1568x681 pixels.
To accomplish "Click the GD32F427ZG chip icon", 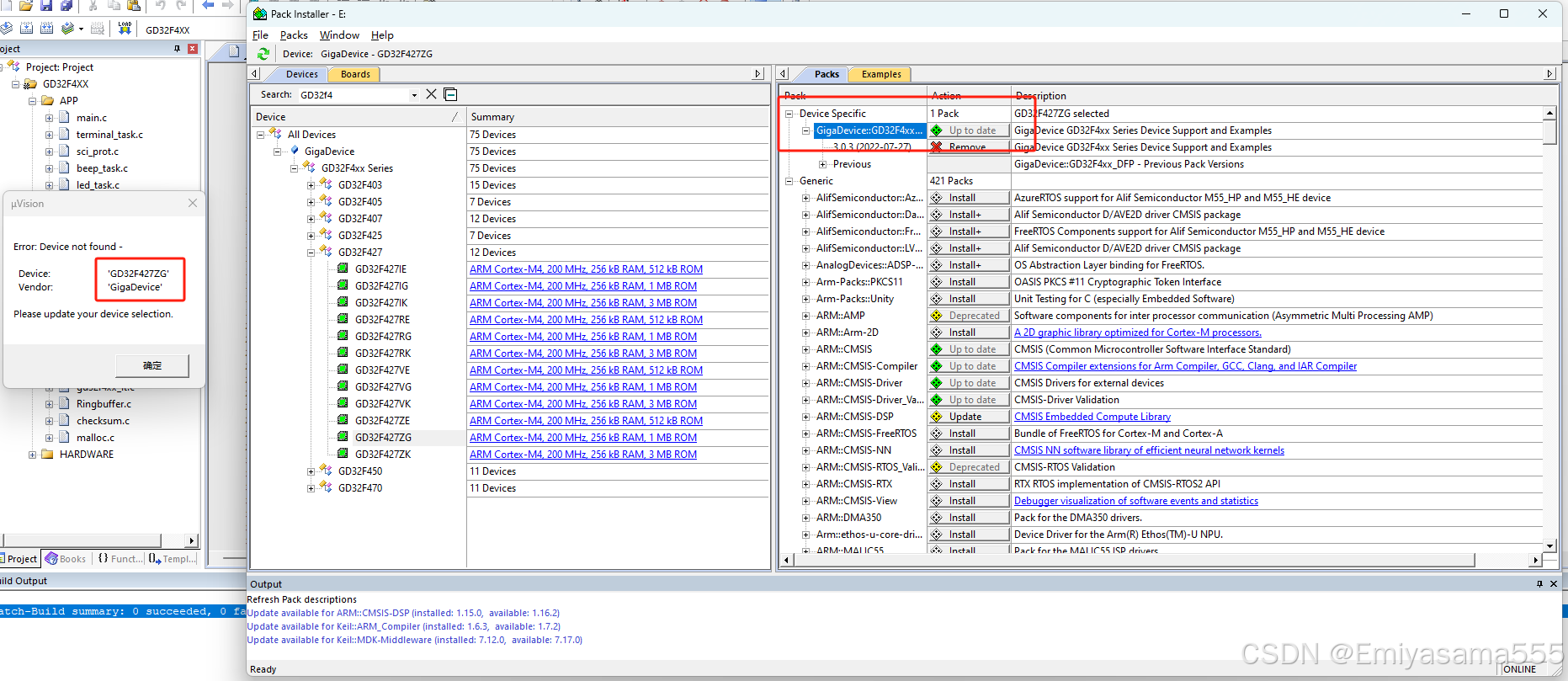I will (343, 437).
